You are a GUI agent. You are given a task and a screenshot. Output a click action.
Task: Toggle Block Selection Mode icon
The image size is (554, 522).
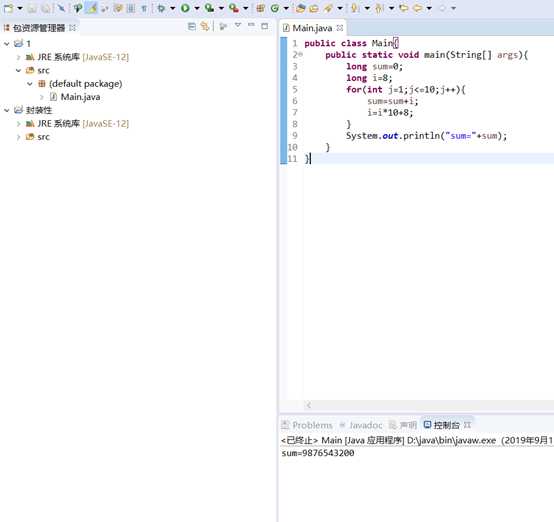[131, 8]
